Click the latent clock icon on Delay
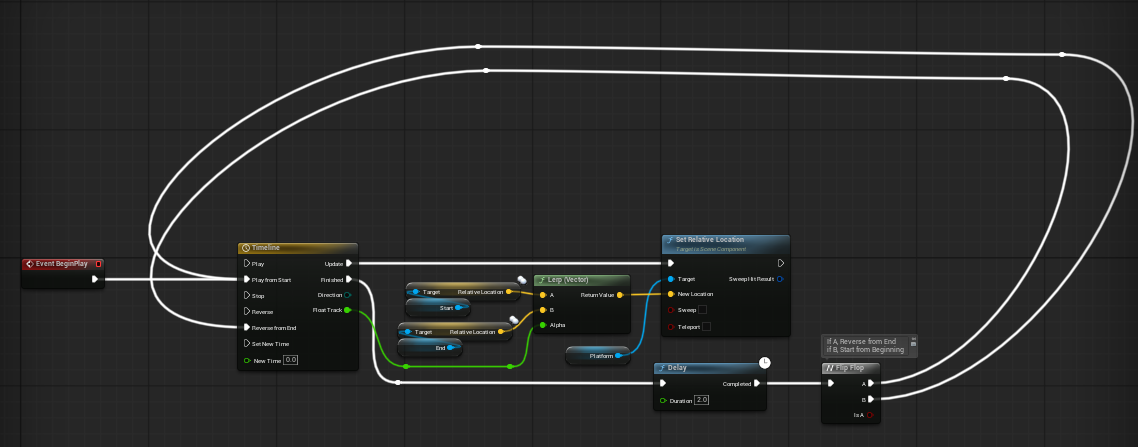Image resolution: width=1138 pixels, height=447 pixels. click(764, 362)
